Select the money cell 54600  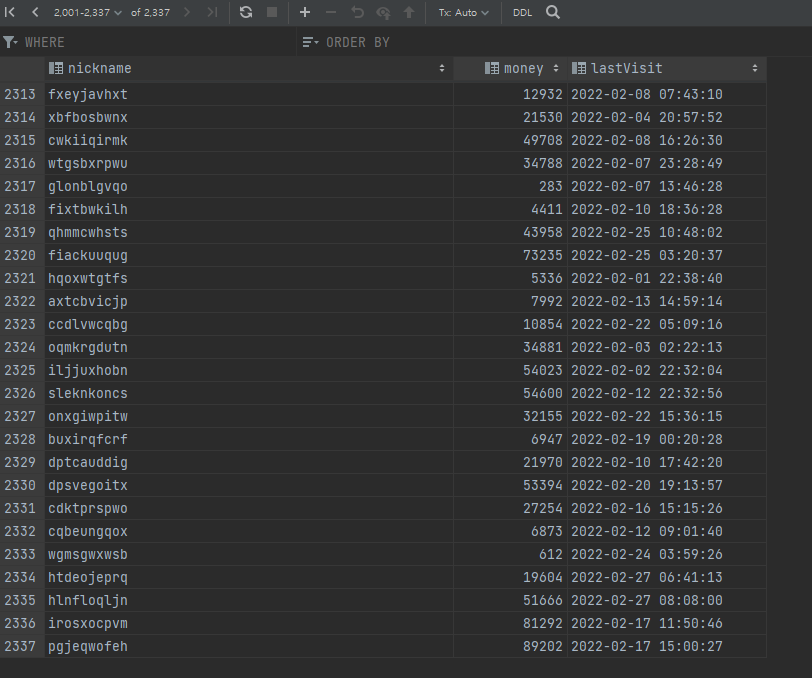tap(511, 393)
